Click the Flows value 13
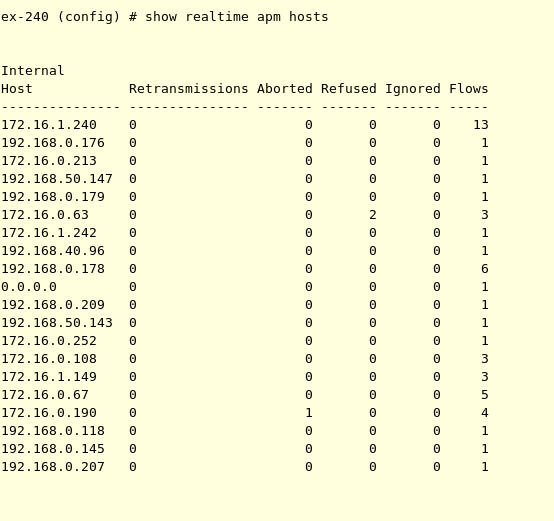 [x=481, y=125]
